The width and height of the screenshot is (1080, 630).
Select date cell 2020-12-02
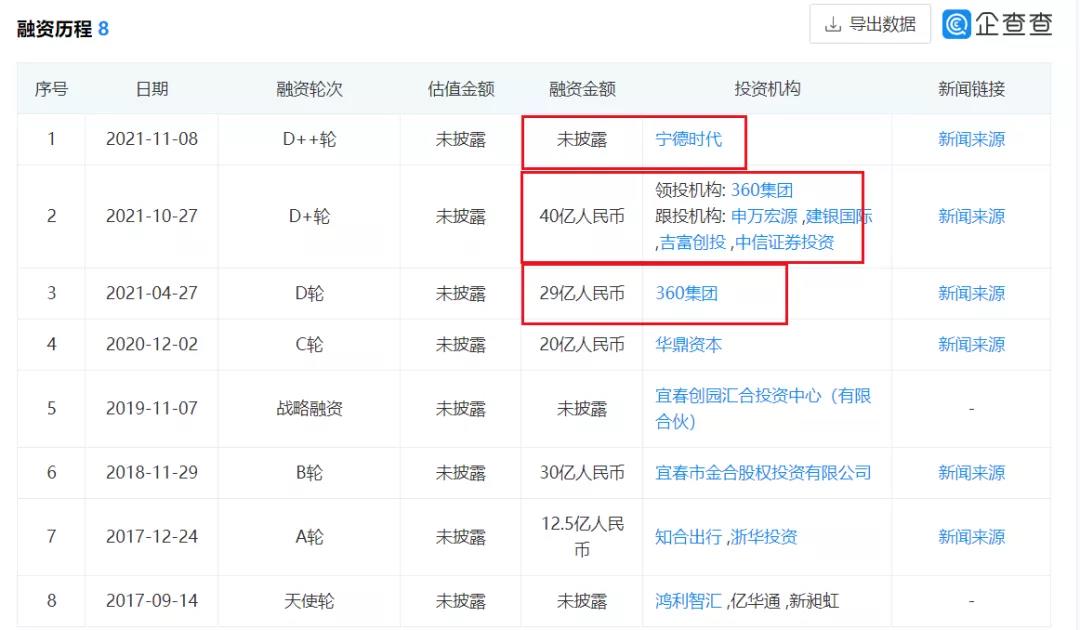[152, 344]
